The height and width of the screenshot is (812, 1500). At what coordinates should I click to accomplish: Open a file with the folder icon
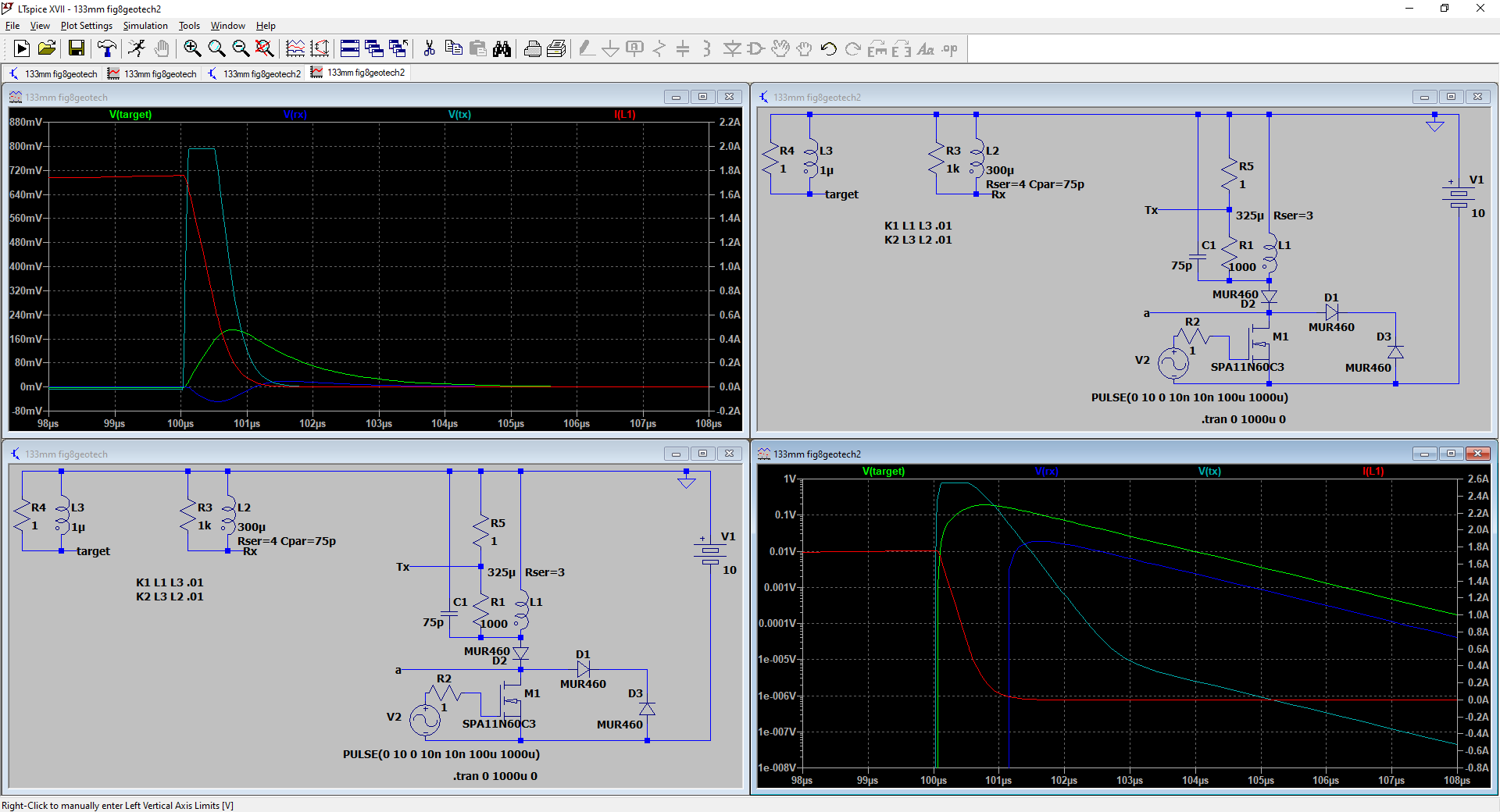47,49
